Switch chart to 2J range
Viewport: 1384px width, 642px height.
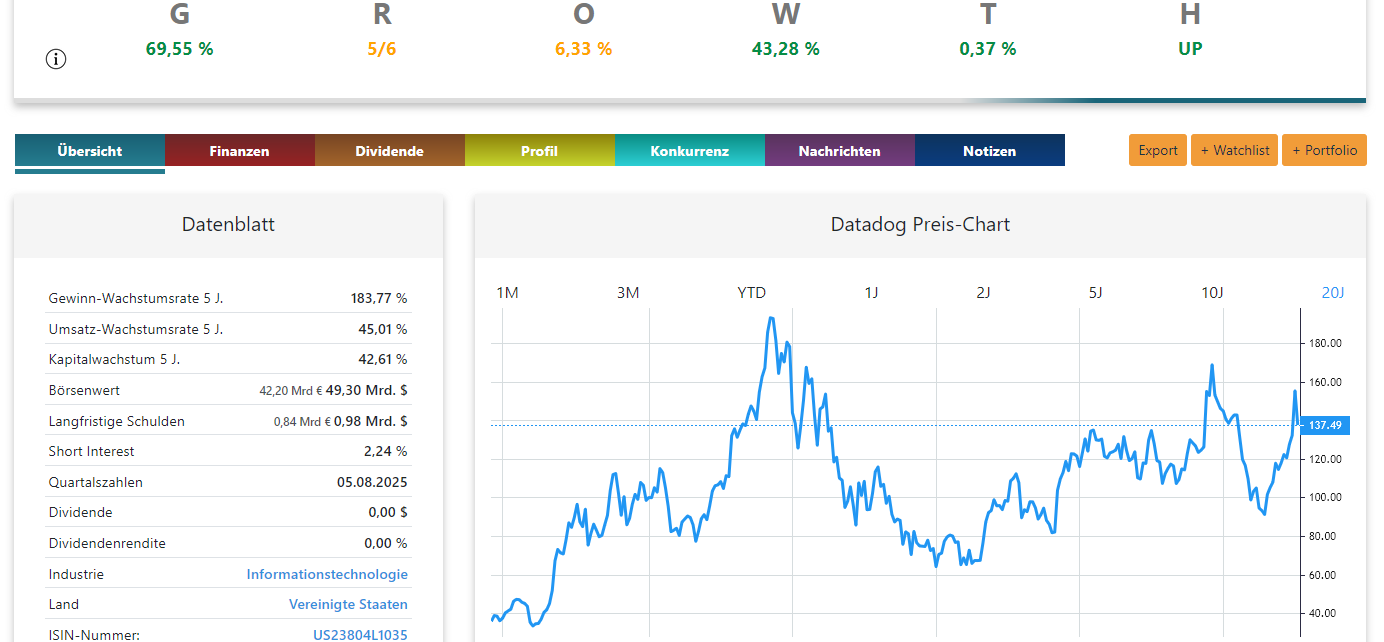[x=984, y=292]
